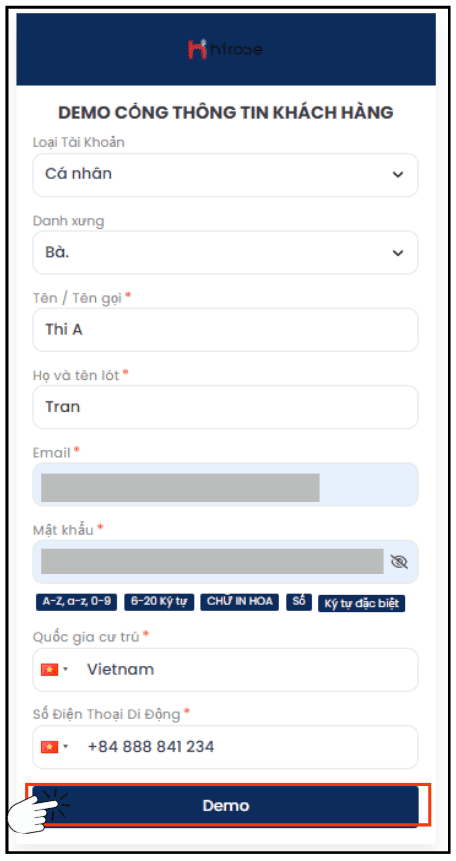Click the 'CHỮ IN HOA' badge
456x861 pixels.
[240, 601]
